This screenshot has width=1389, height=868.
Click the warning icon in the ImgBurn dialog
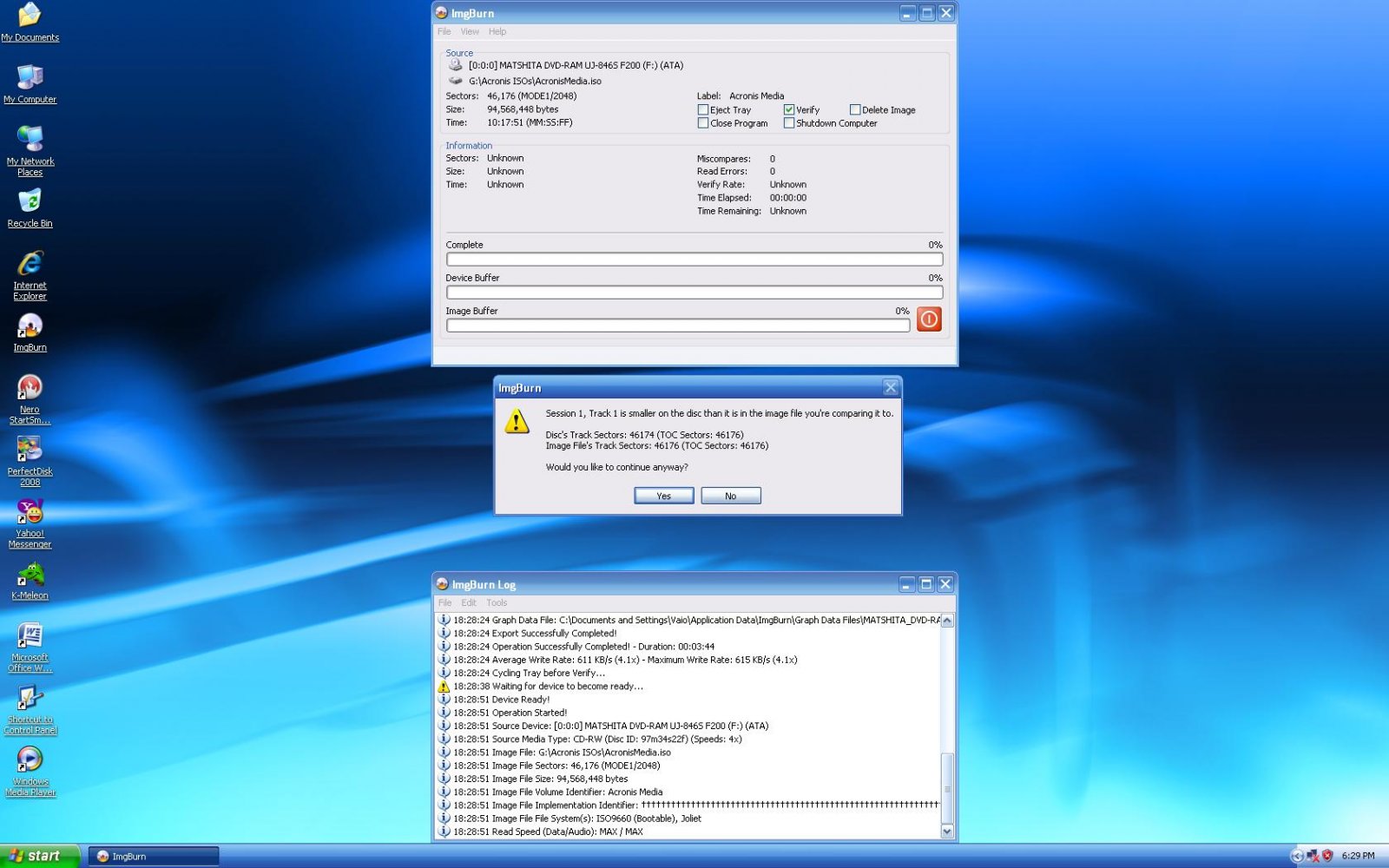(x=517, y=422)
